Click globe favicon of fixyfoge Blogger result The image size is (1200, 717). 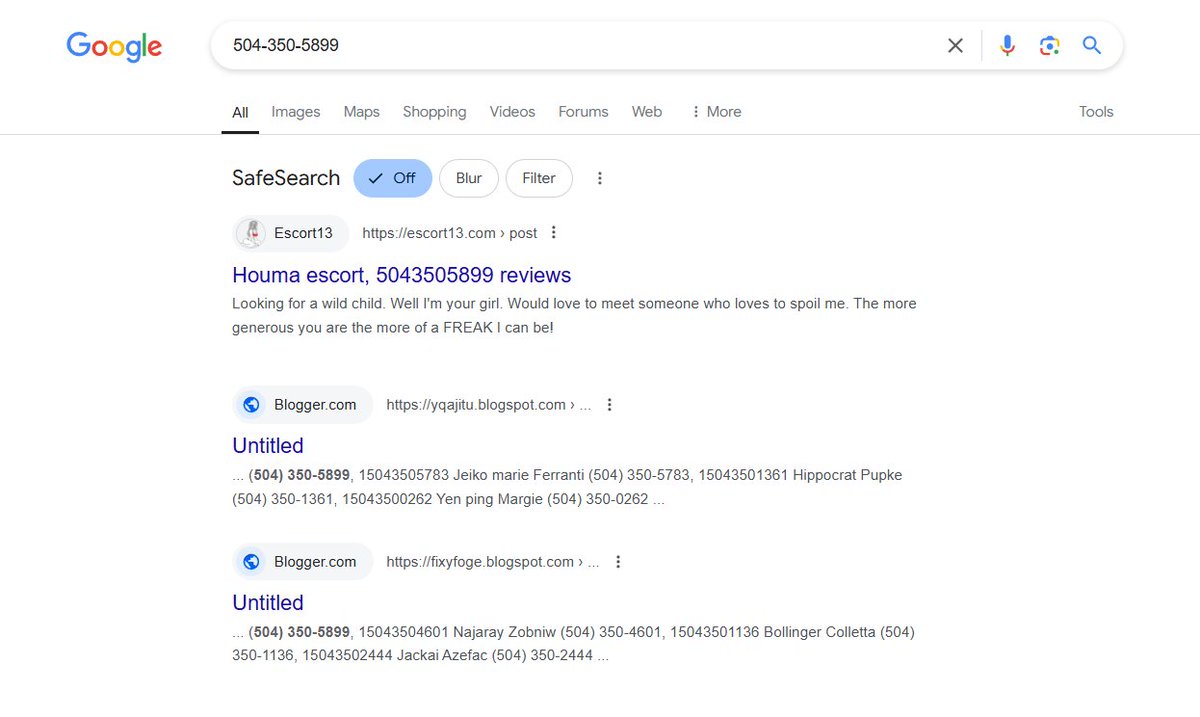251,562
